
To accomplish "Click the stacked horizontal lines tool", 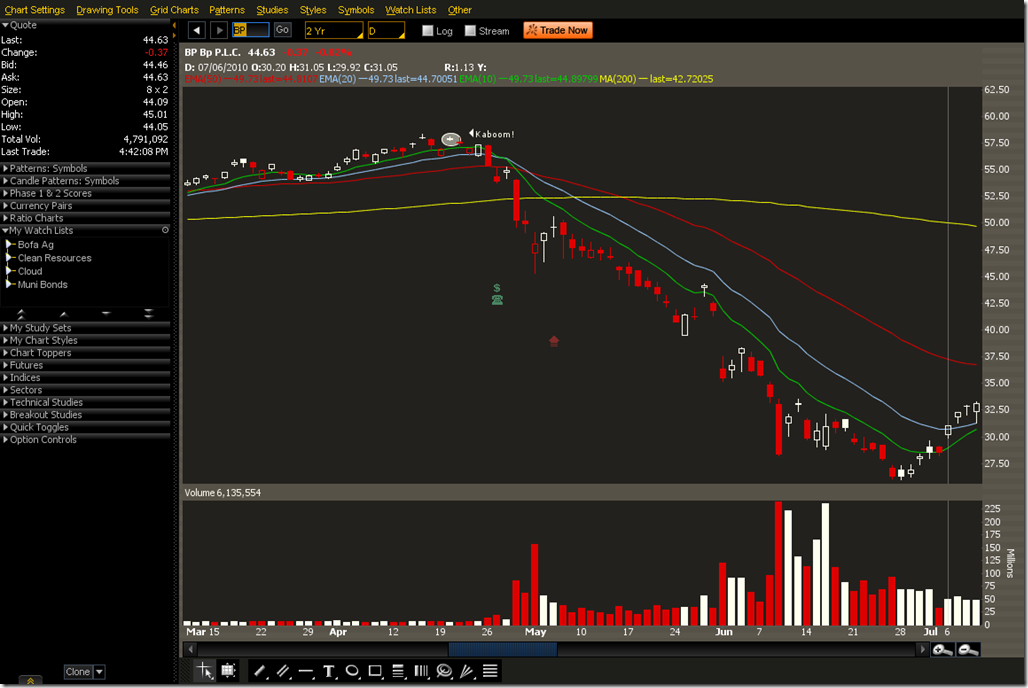I will click(x=490, y=671).
